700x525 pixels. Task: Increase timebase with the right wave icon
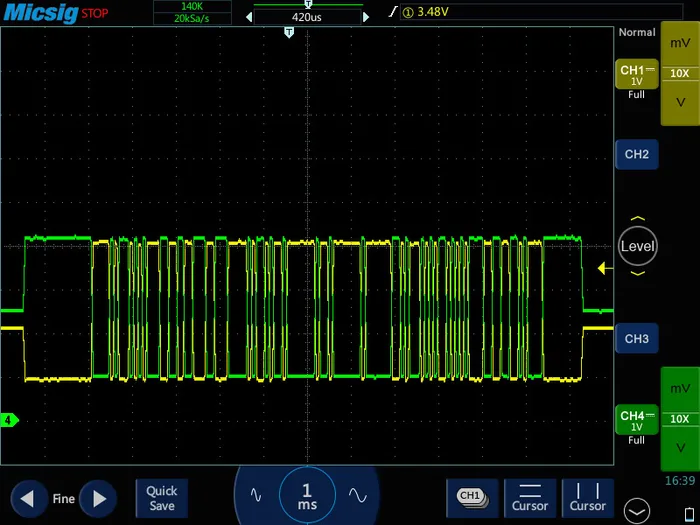click(357, 495)
